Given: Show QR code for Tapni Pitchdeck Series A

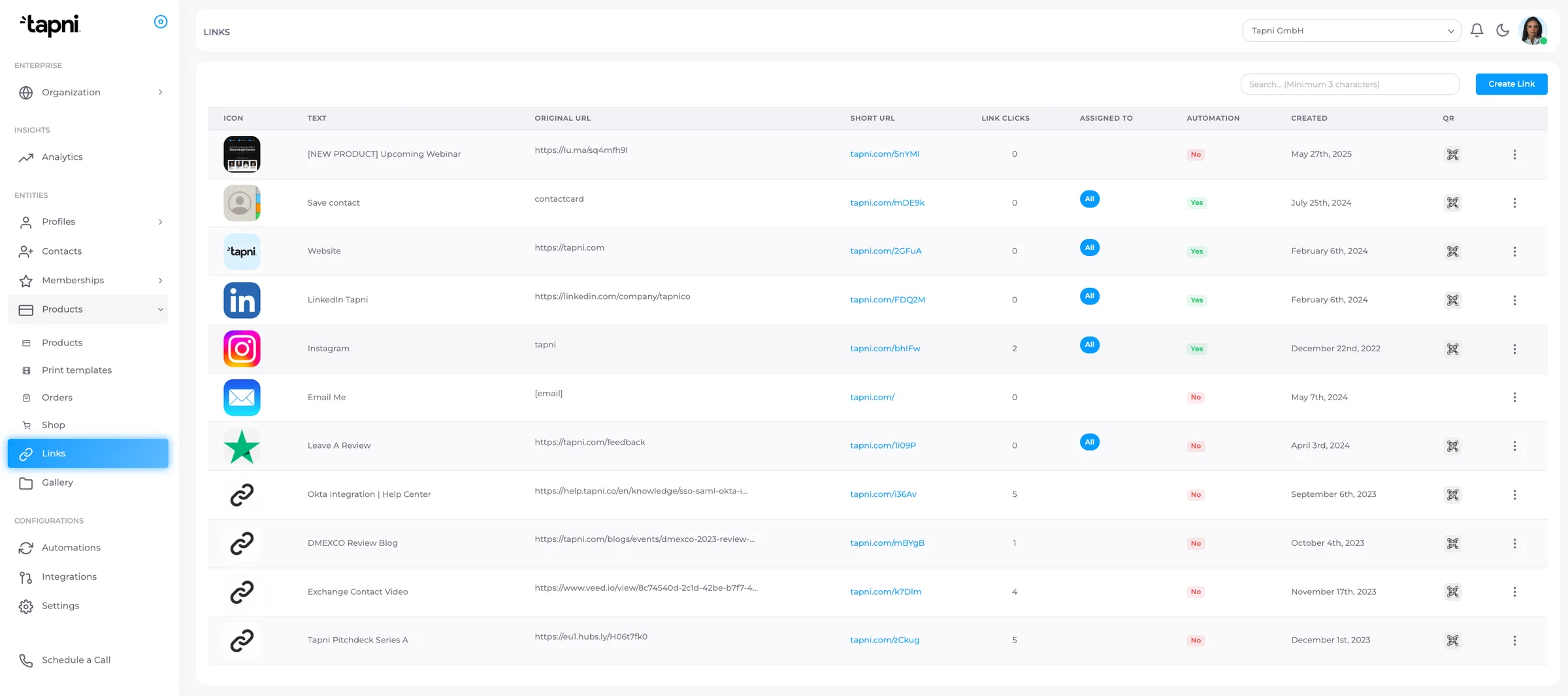Looking at the screenshot, I should [x=1452, y=641].
